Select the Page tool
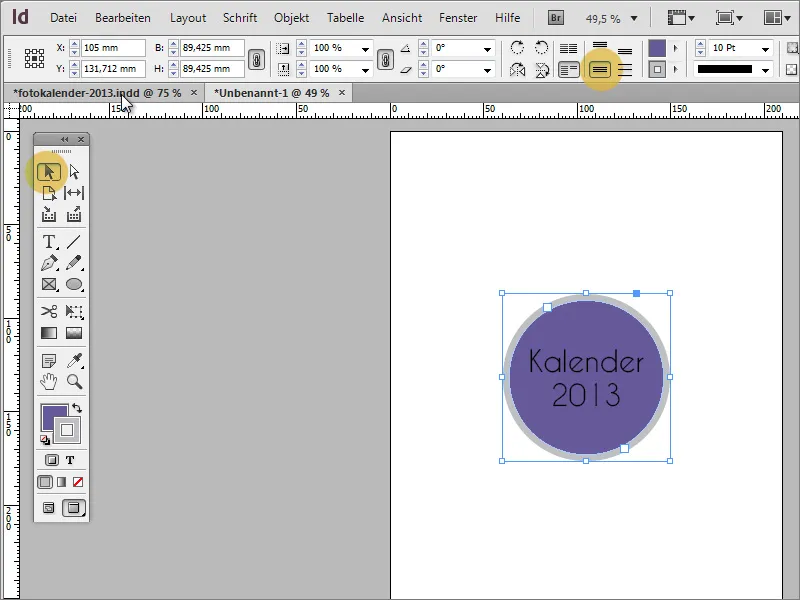 pos(49,193)
